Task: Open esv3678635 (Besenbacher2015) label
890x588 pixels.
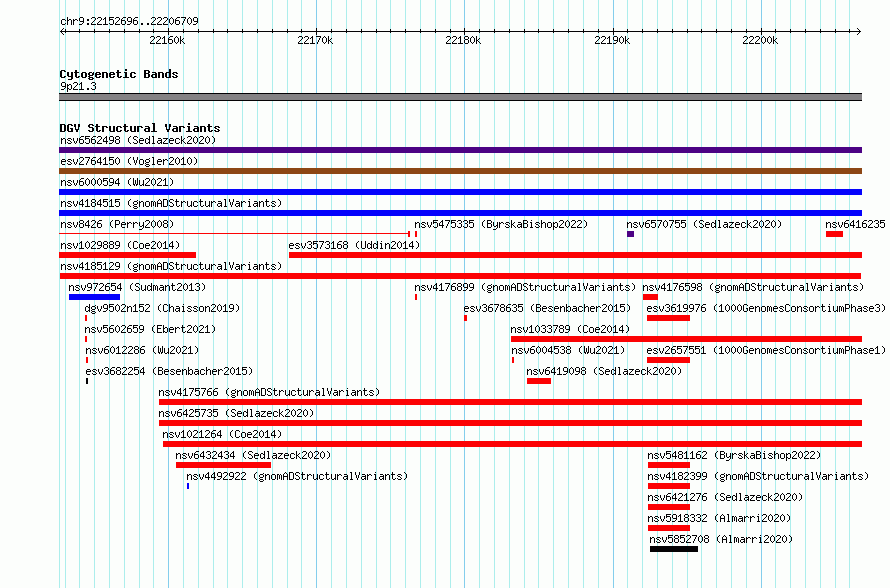Action: [547, 308]
